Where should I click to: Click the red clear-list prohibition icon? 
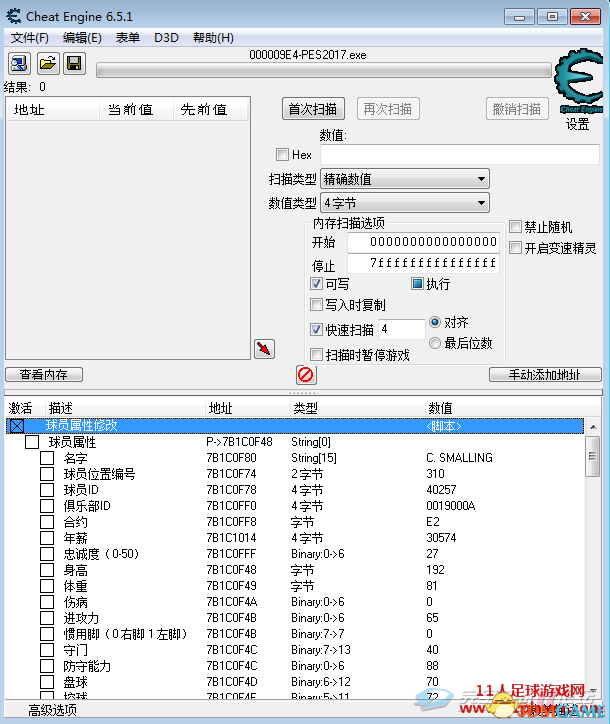pos(306,374)
